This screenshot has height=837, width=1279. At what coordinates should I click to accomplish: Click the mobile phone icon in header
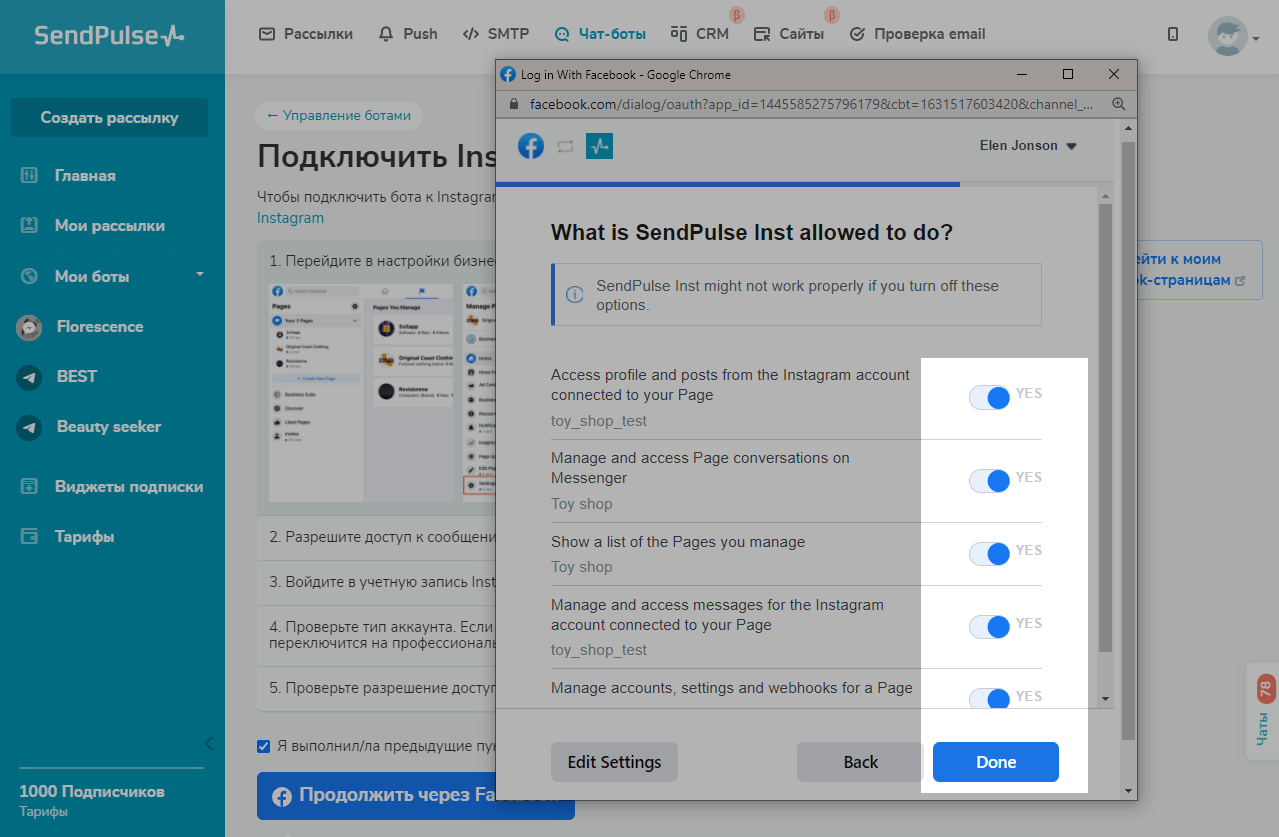pyautogui.click(x=1173, y=34)
